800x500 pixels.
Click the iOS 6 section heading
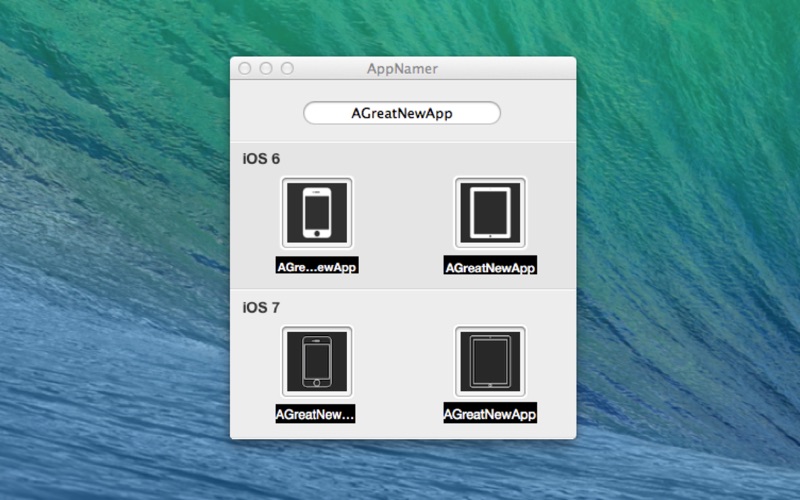click(x=261, y=159)
